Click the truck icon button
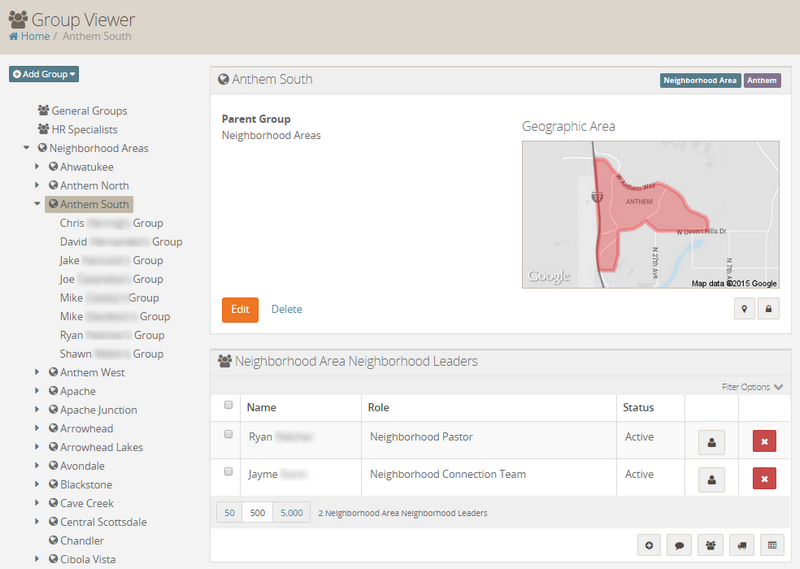The height and width of the screenshot is (569, 800). 741,545
